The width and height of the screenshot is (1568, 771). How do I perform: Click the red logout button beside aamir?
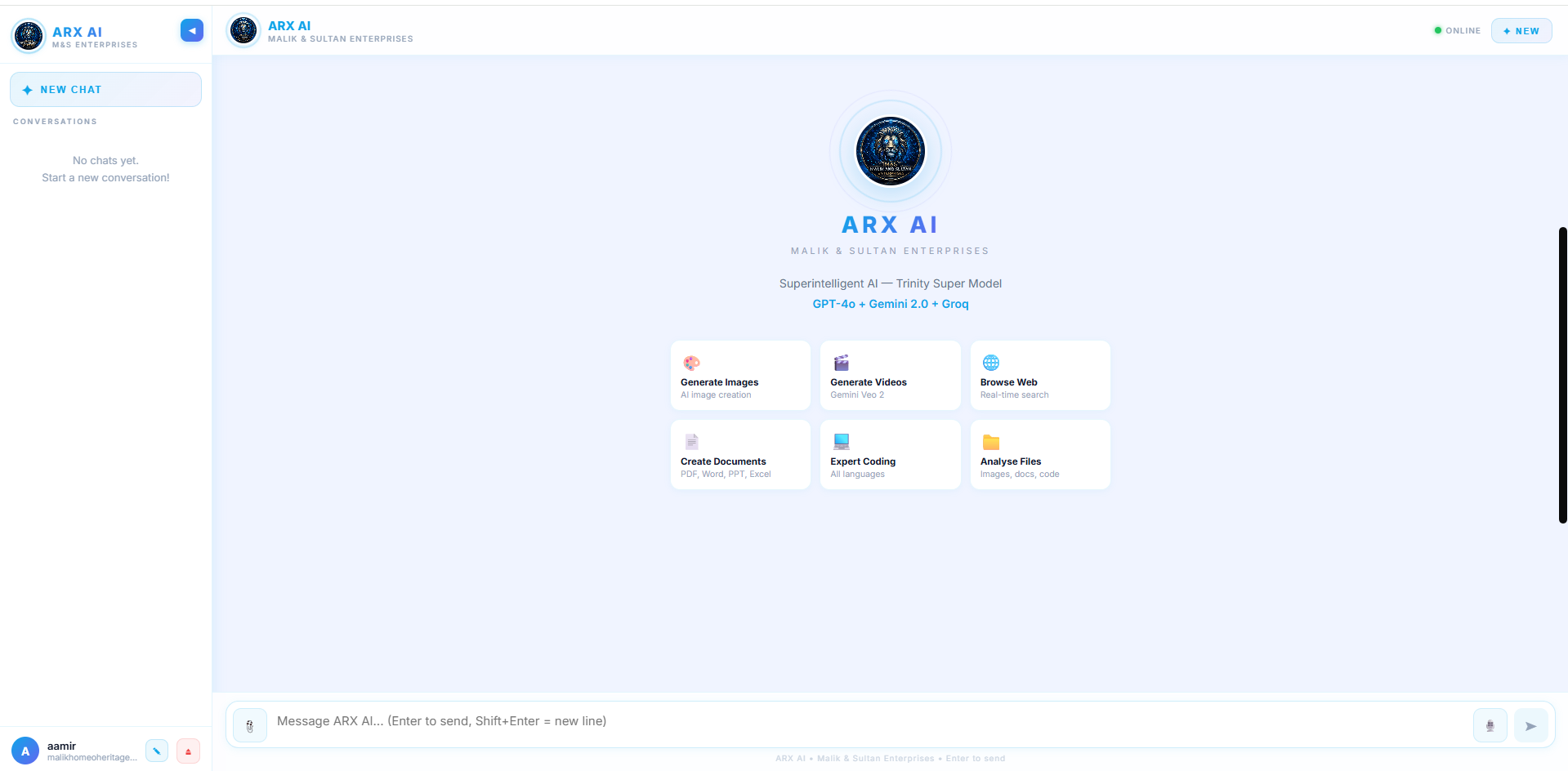point(188,751)
